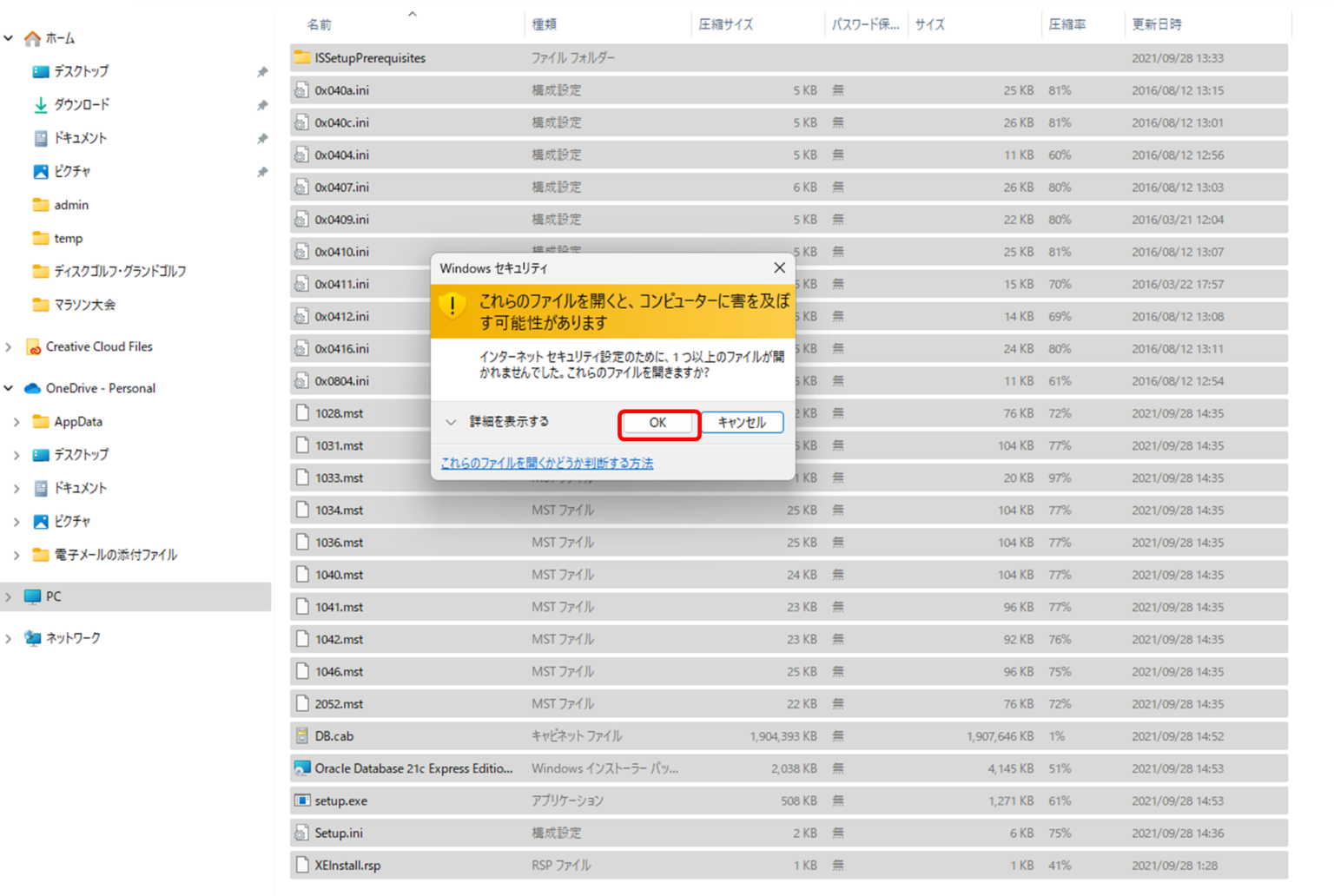Sort by 圧縮サイズ column header

click(725, 24)
